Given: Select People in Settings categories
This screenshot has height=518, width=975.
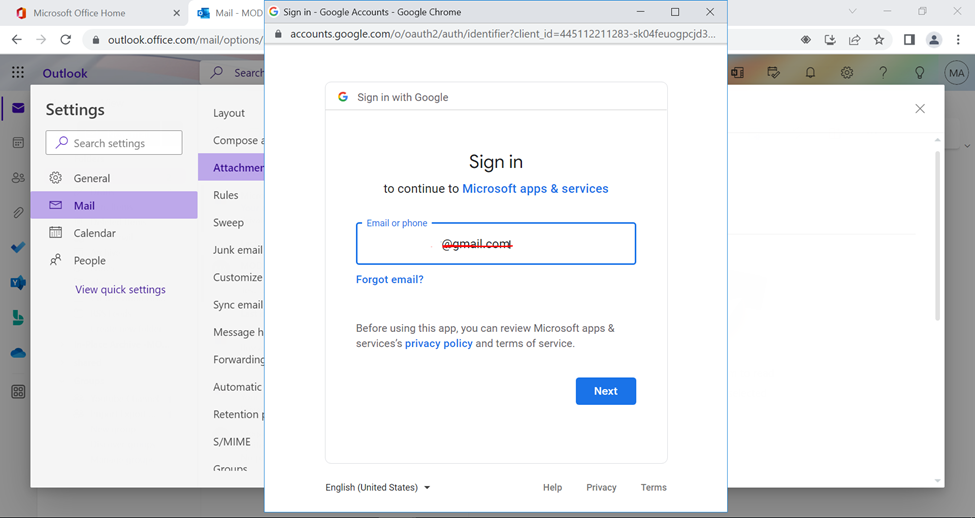Looking at the screenshot, I should pyautogui.click(x=114, y=260).
